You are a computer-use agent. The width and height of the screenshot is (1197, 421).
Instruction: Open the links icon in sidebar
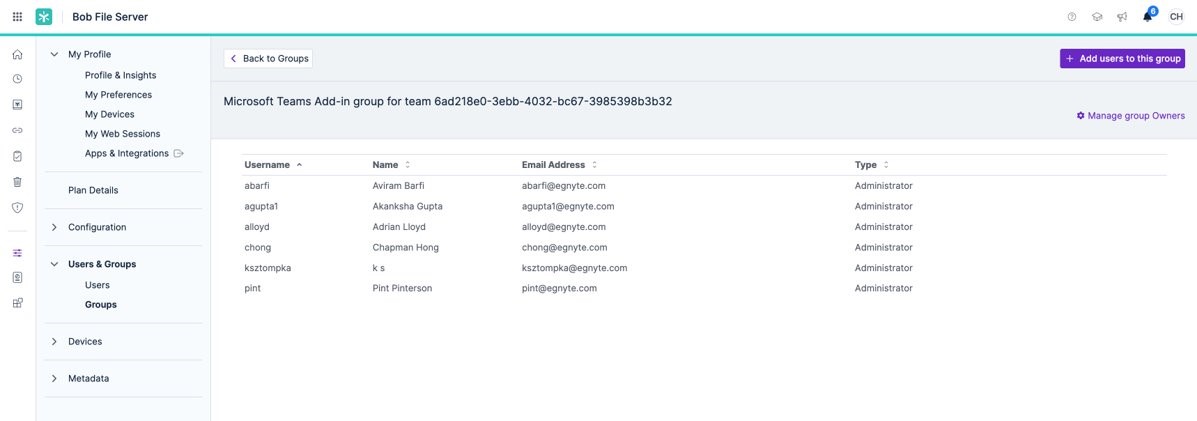(17, 130)
